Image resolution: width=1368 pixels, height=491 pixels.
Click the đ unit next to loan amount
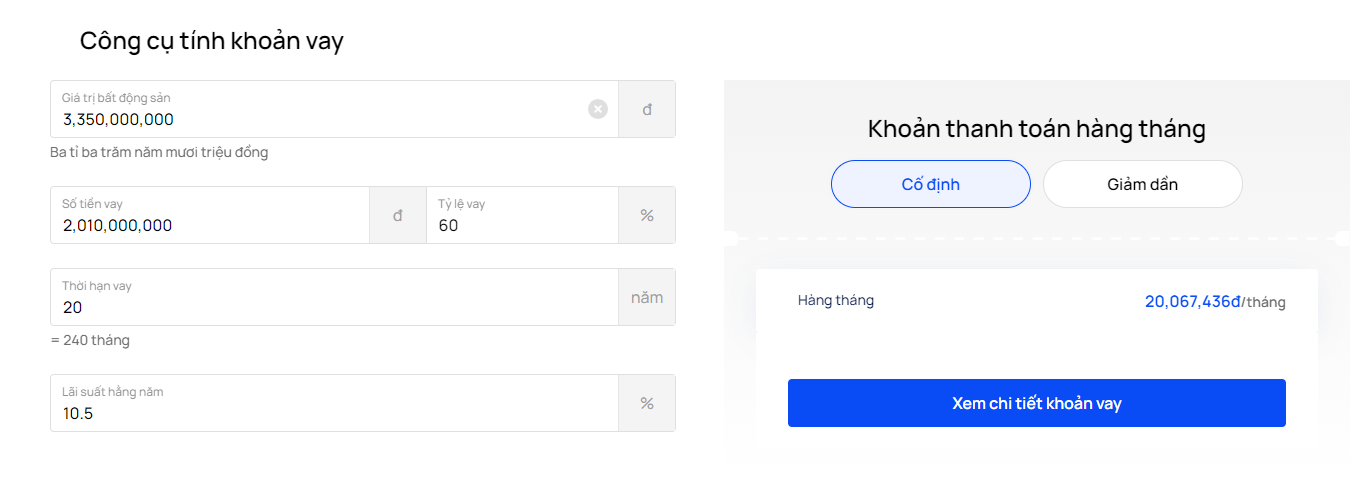398,215
